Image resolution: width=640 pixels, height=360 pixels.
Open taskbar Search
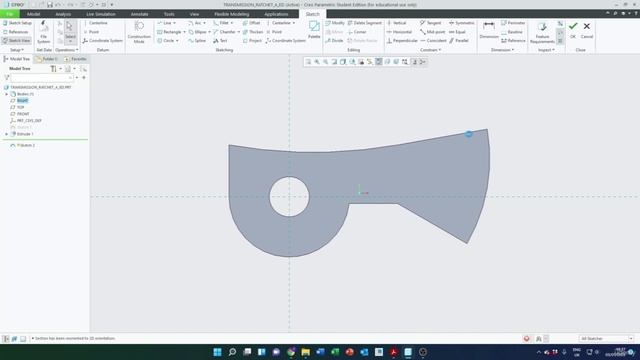(x=232, y=352)
